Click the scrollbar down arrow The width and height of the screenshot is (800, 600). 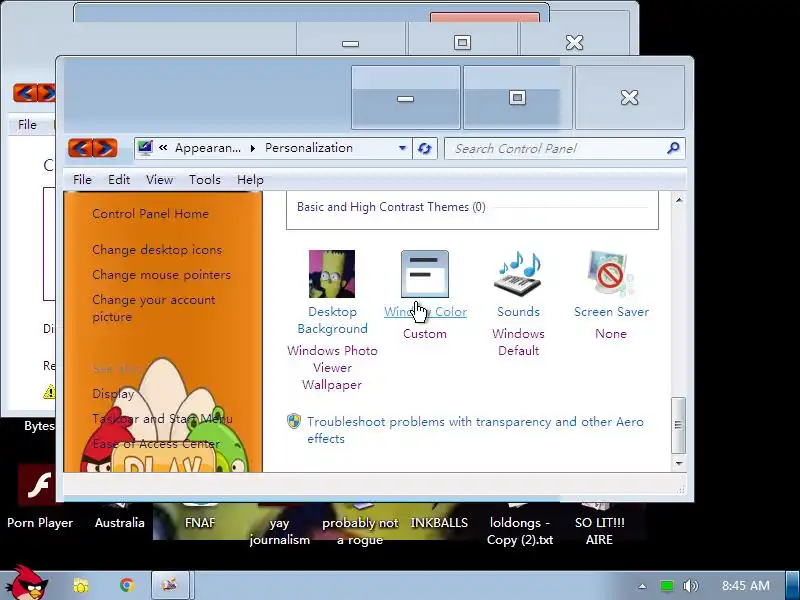point(679,463)
